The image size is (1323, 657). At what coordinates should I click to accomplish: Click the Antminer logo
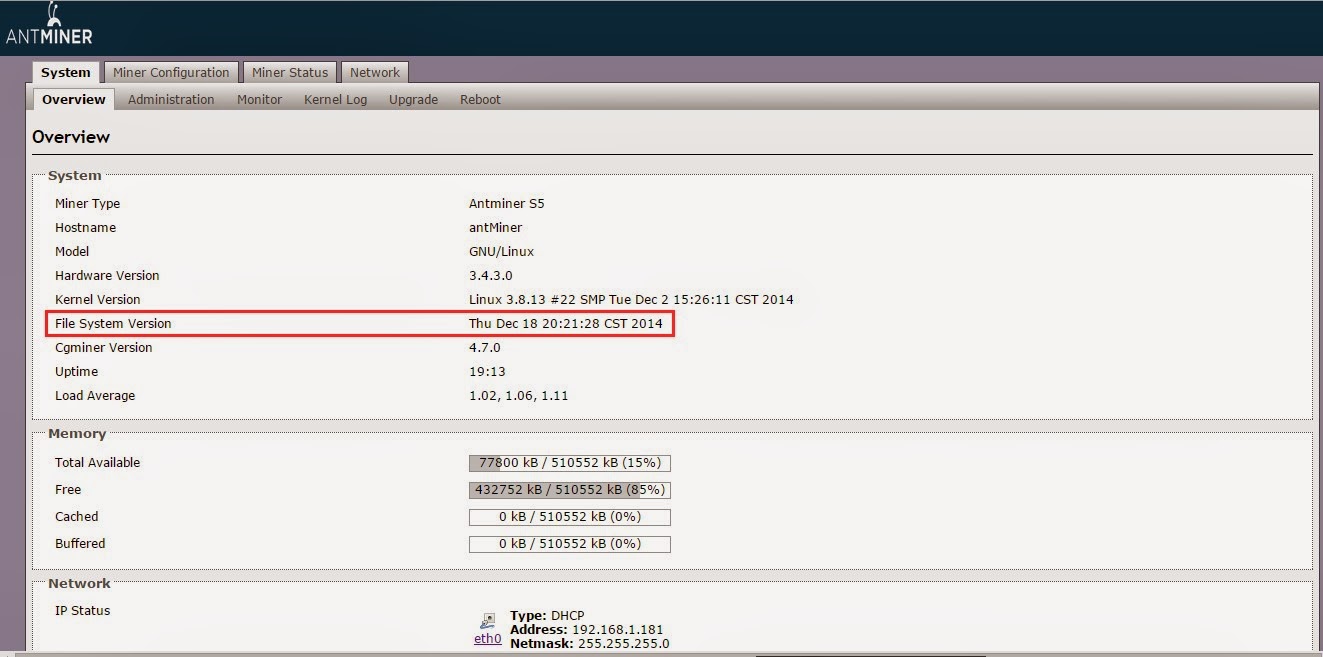(x=49, y=24)
